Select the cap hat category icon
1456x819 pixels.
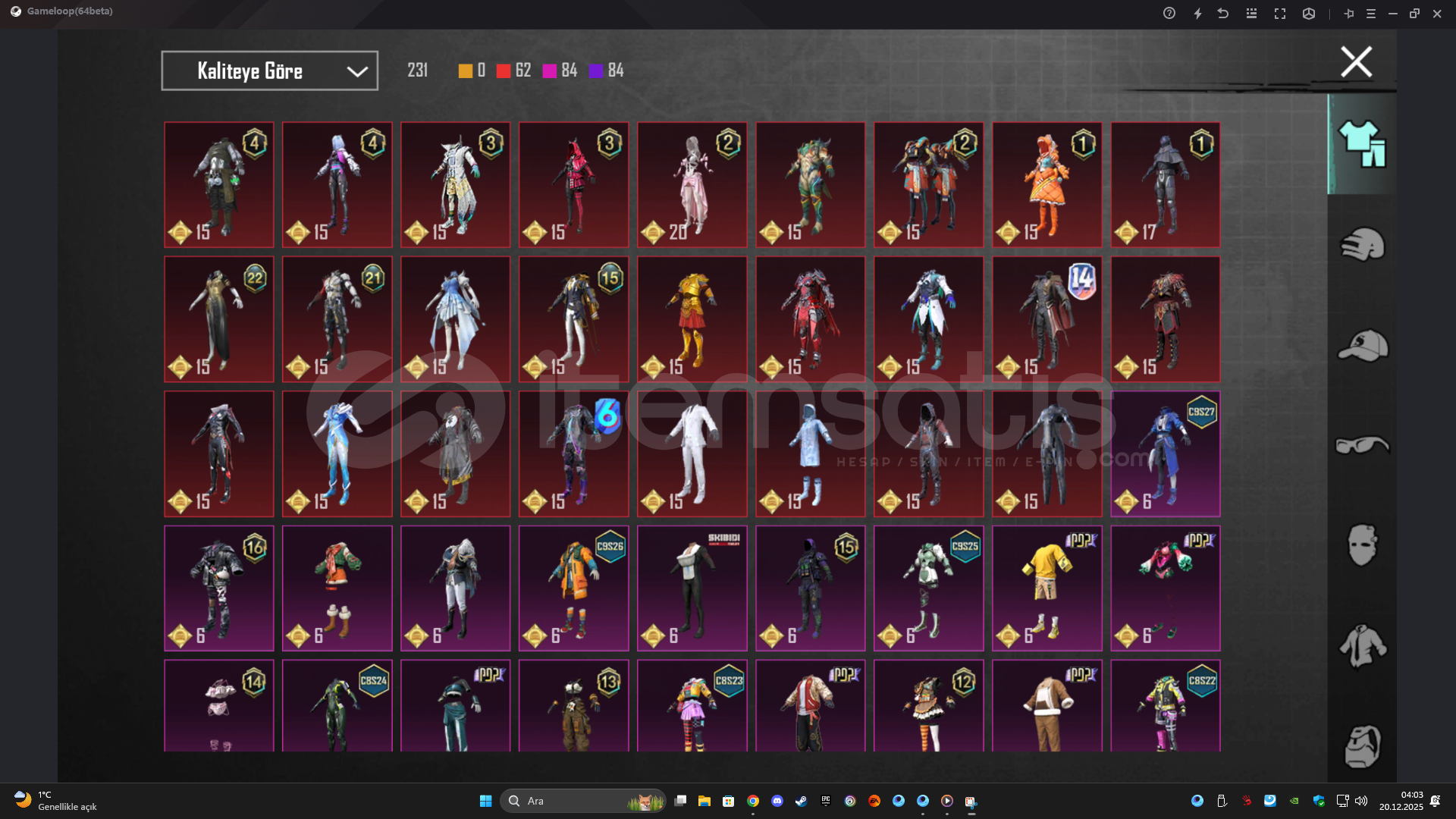(x=1362, y=345)
